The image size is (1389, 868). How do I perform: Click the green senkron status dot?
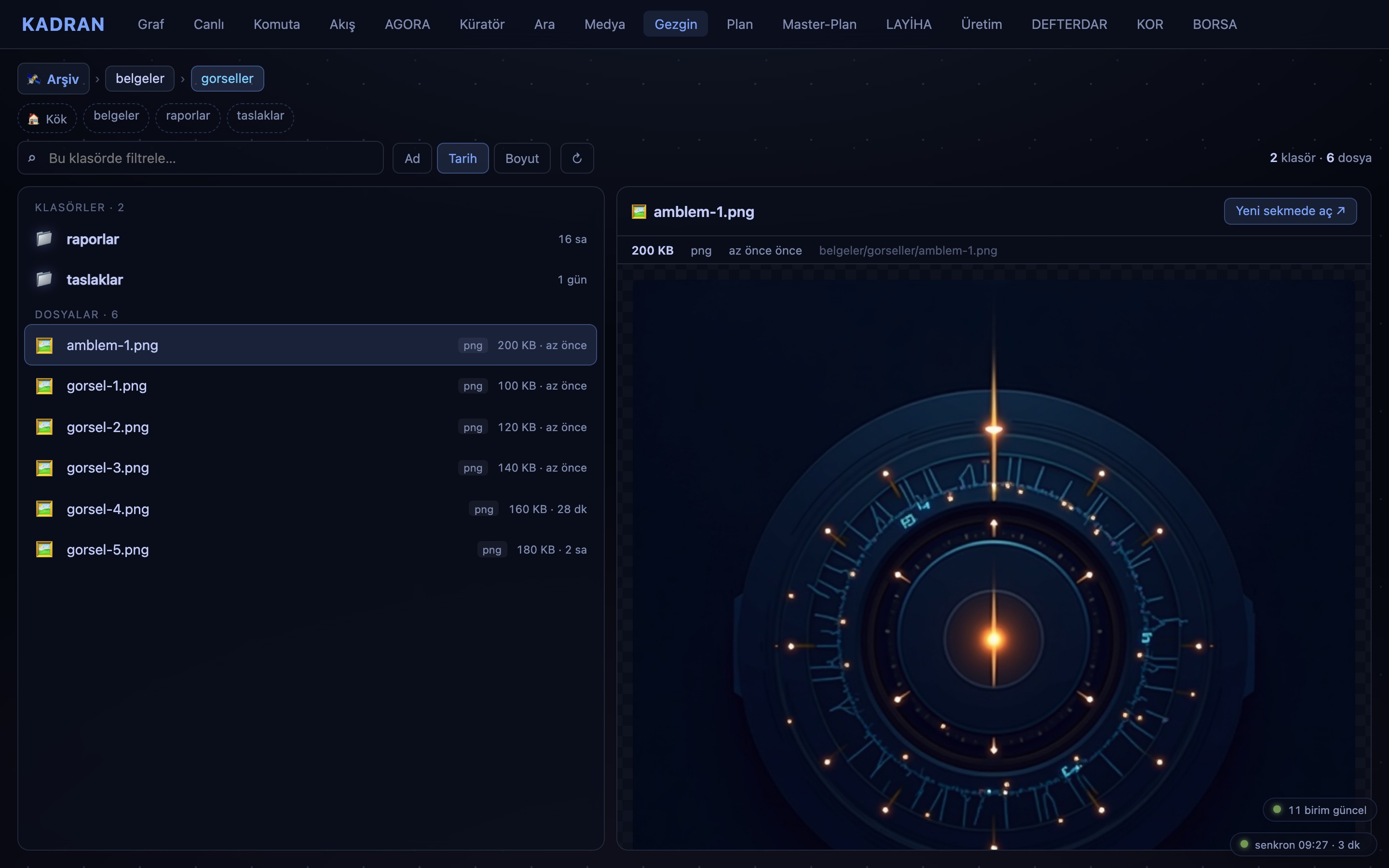pos(1244,844)
